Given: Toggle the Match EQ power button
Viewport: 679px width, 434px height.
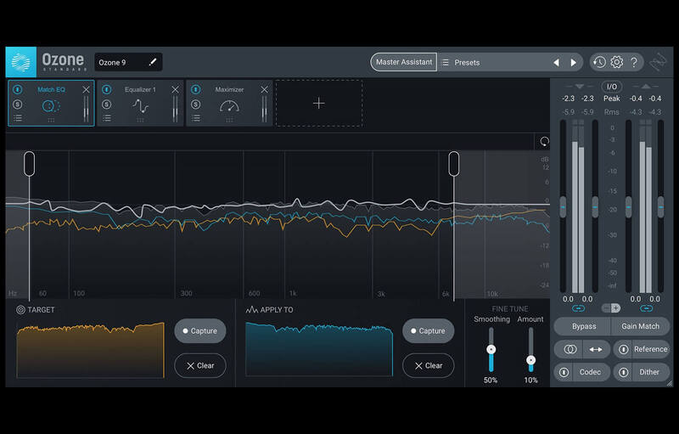Looking at the screenshot, I should click(x=17, y=89).
